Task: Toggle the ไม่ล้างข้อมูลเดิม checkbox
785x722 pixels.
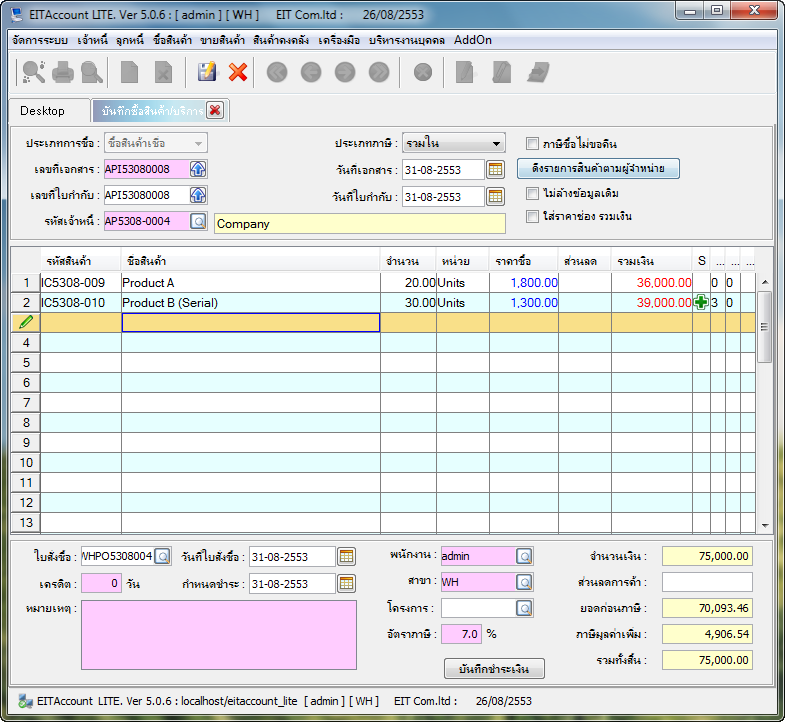Action: click(x=533, y=193)
